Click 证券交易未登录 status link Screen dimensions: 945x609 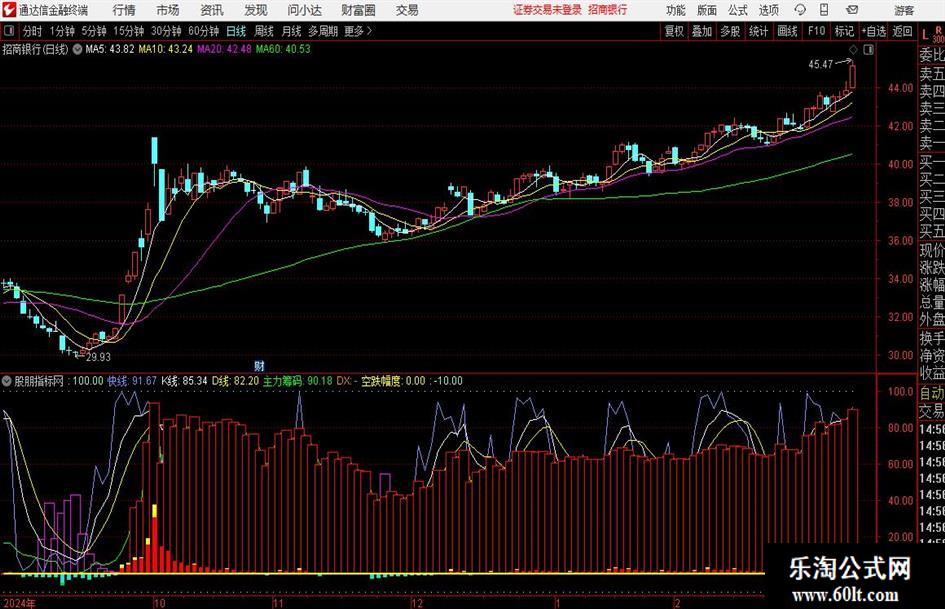coord(547,10)
